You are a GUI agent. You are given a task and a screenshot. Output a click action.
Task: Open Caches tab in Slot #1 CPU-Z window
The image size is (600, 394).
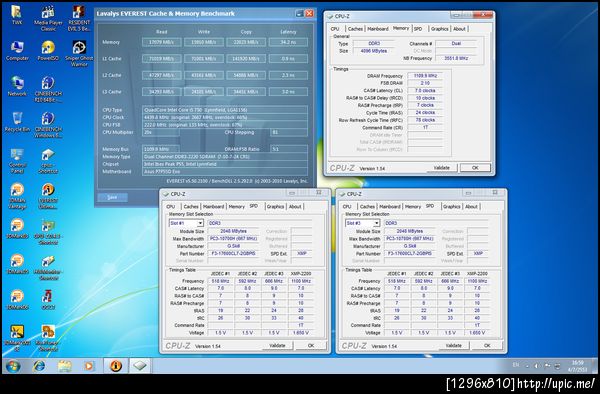tap(191, 207)
